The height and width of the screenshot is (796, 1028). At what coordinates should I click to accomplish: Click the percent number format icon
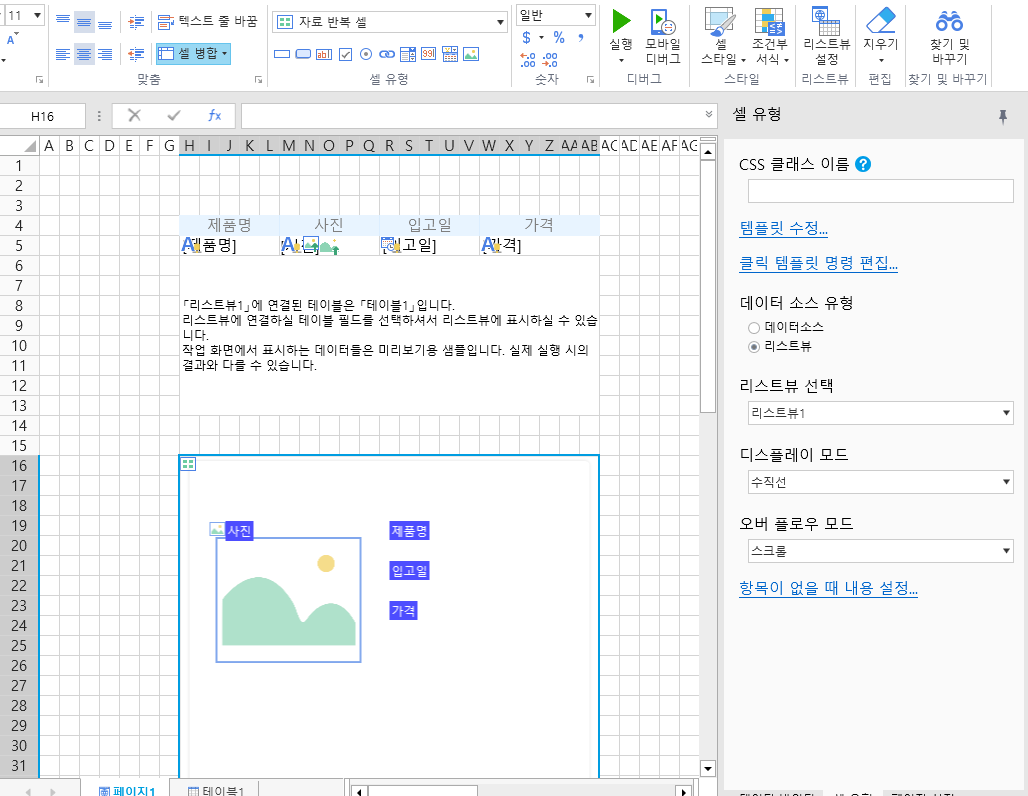(558, 37)
